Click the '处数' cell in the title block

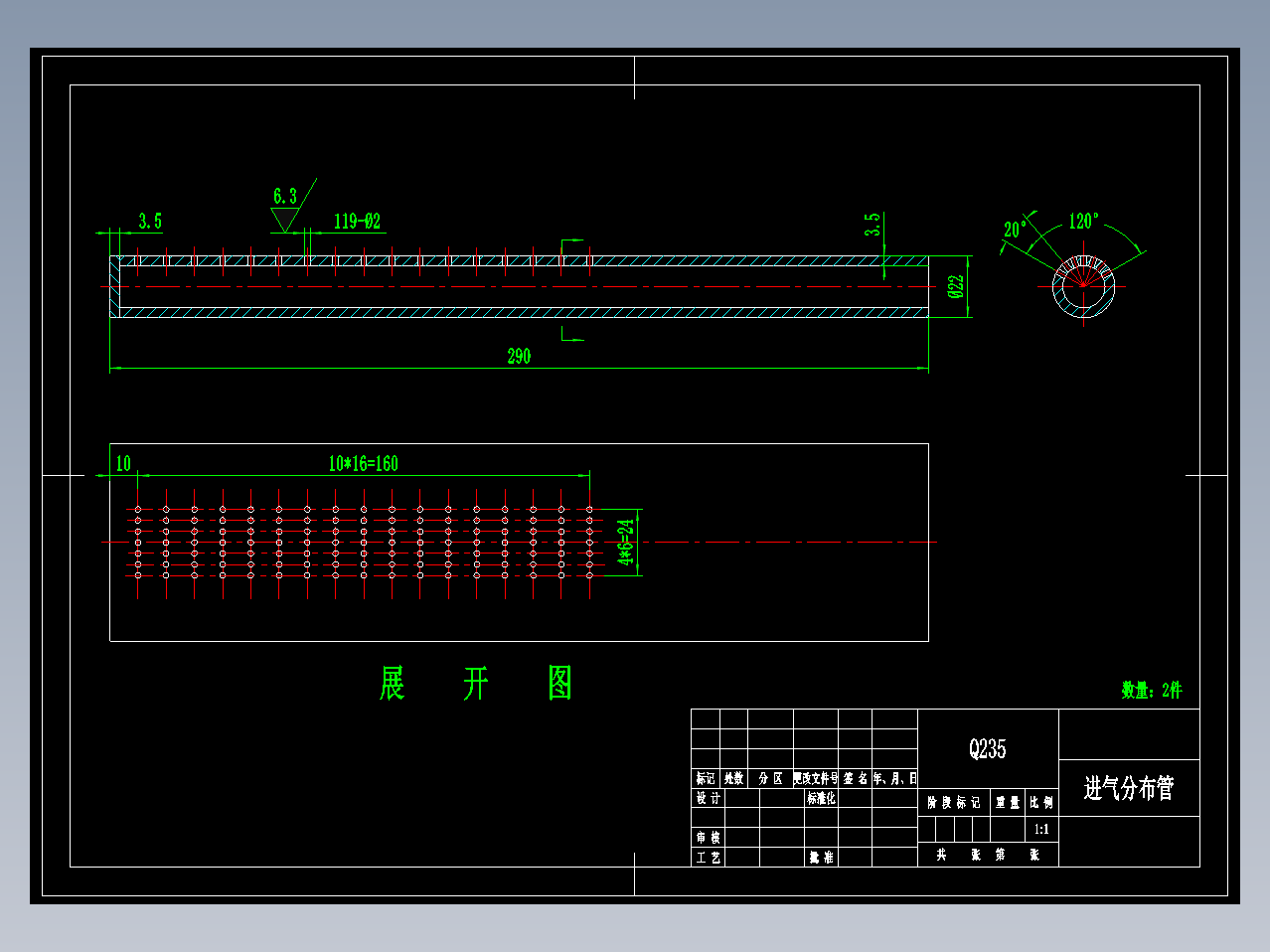click(x=733, y=778)
